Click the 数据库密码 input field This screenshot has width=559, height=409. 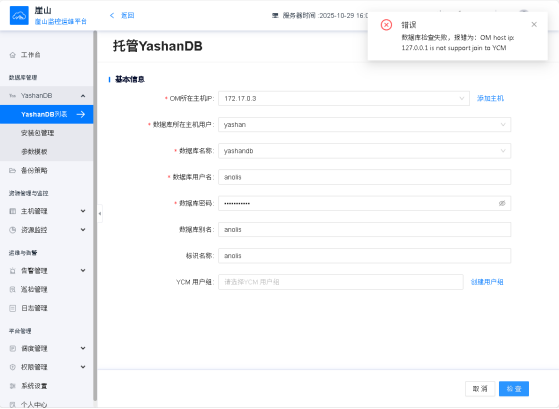coord(364,203)
